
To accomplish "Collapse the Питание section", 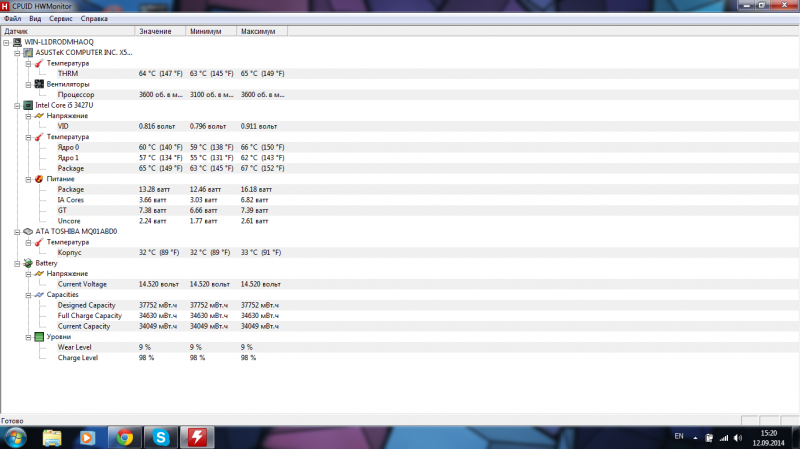I will coord(29,179).
